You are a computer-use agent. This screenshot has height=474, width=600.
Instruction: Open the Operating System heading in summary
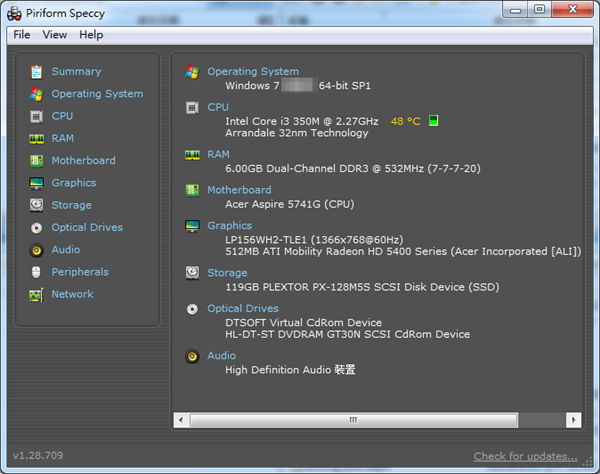pos(252,72)
